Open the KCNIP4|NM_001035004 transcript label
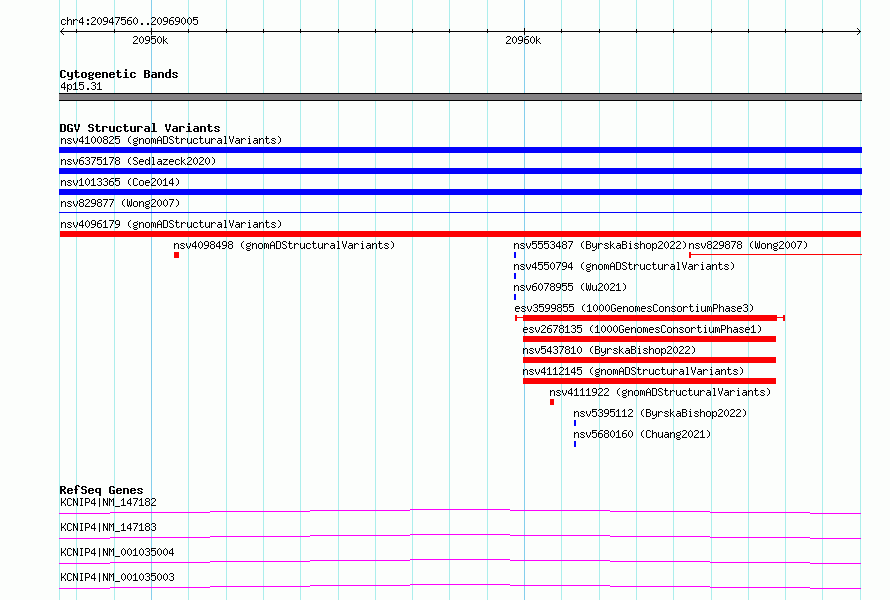The image size is (890, 600). coord(117,552)
